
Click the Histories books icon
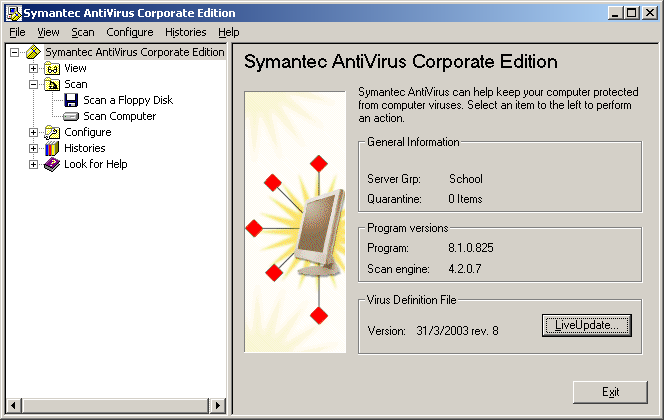[x=52, y=149]
